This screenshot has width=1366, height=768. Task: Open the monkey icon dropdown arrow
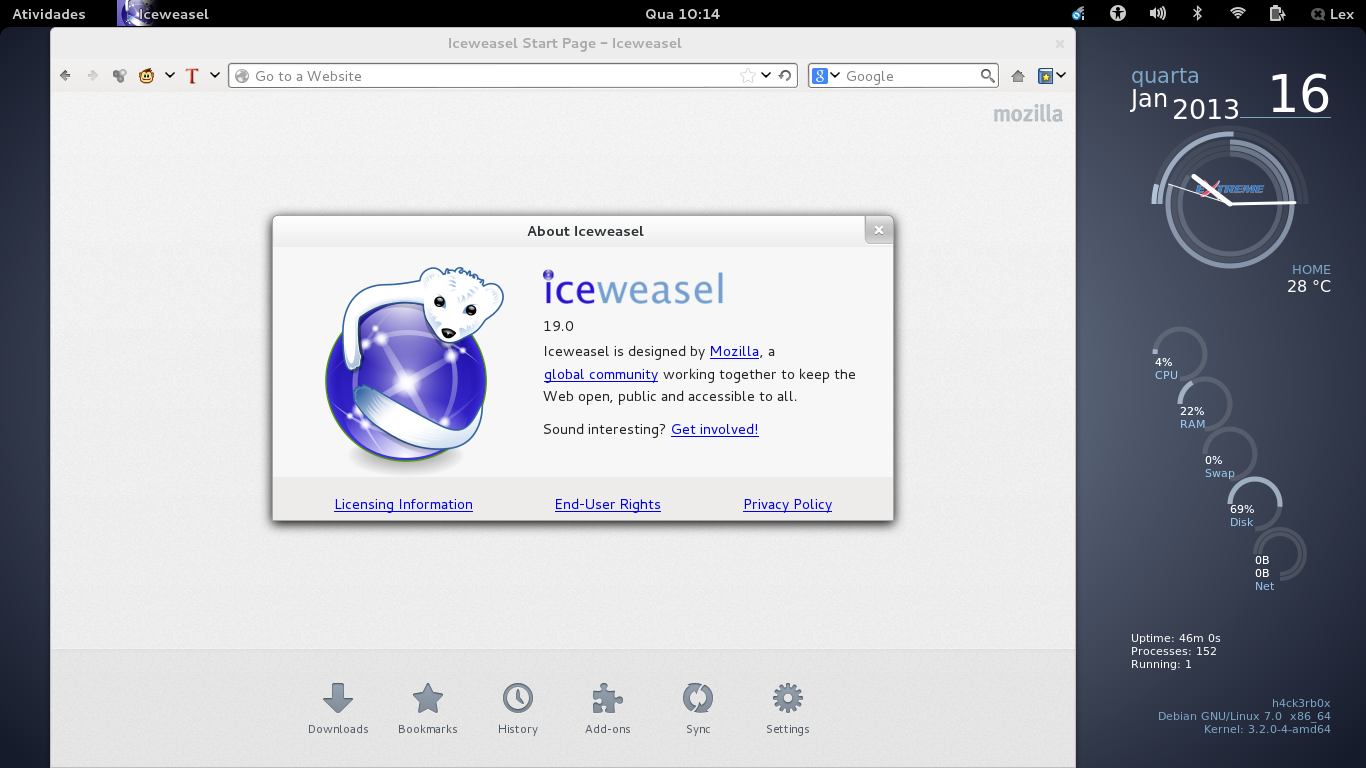pos(170,75)
